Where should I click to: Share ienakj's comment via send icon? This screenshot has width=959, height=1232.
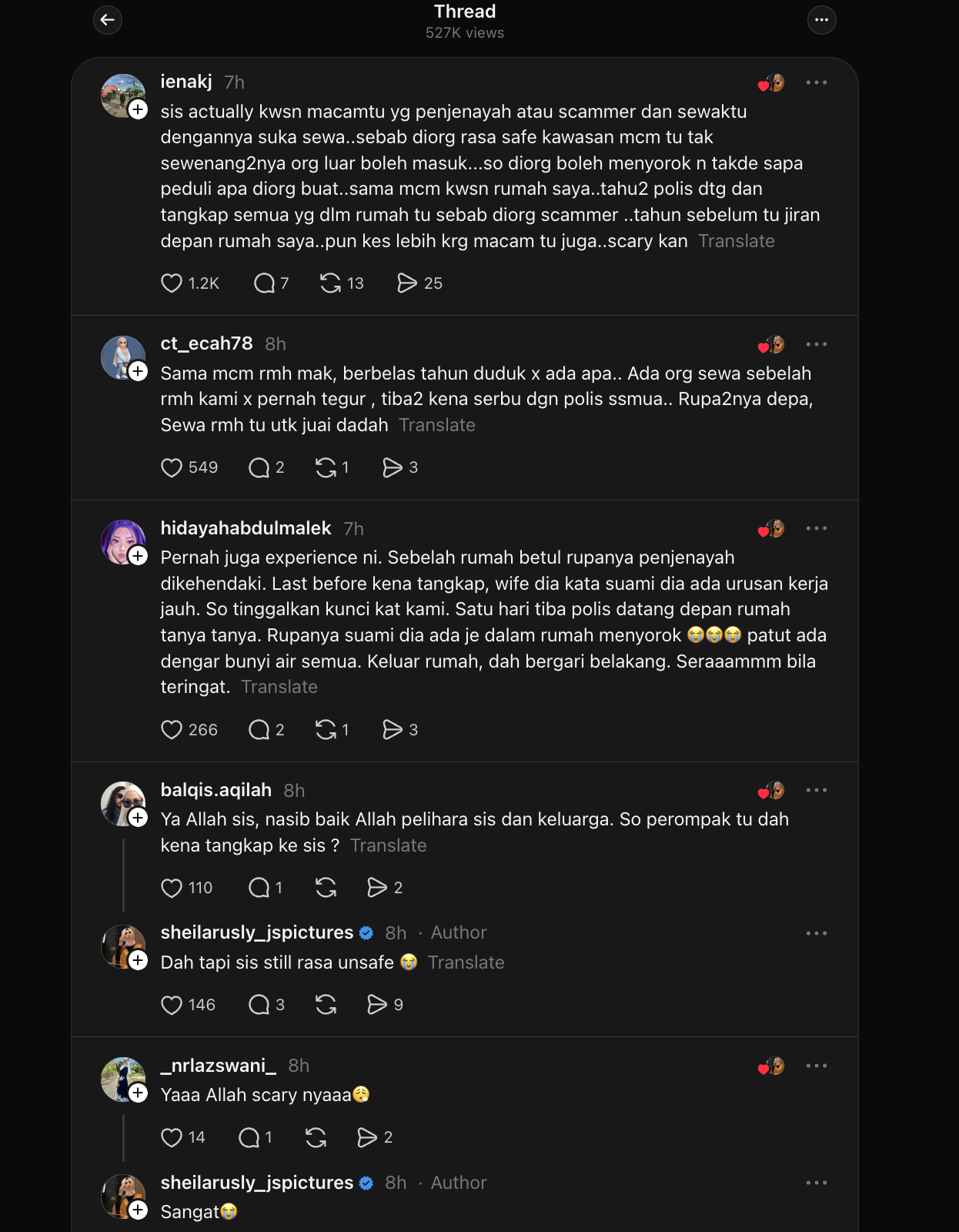click(x=406, y=283)
